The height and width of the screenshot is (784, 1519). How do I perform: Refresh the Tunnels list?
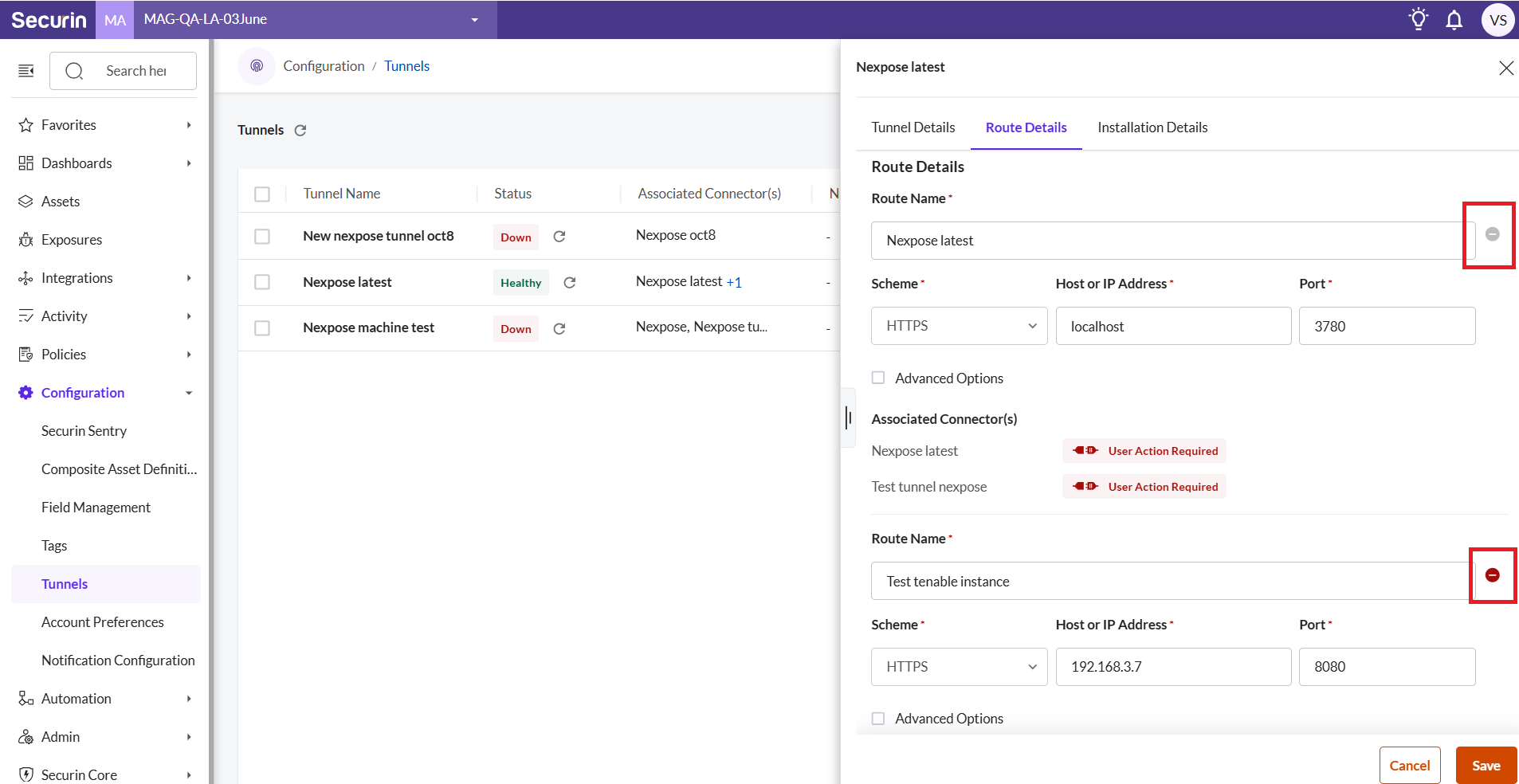pyautogui.click(x=300, y=131)
